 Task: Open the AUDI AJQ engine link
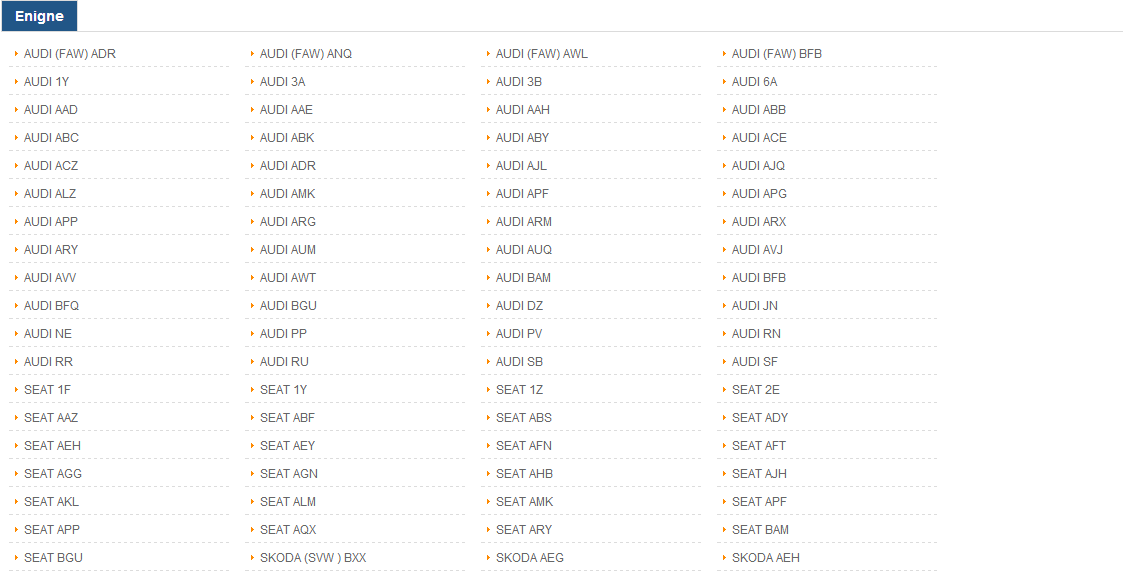pyautogui.click(x=758, y=166)
